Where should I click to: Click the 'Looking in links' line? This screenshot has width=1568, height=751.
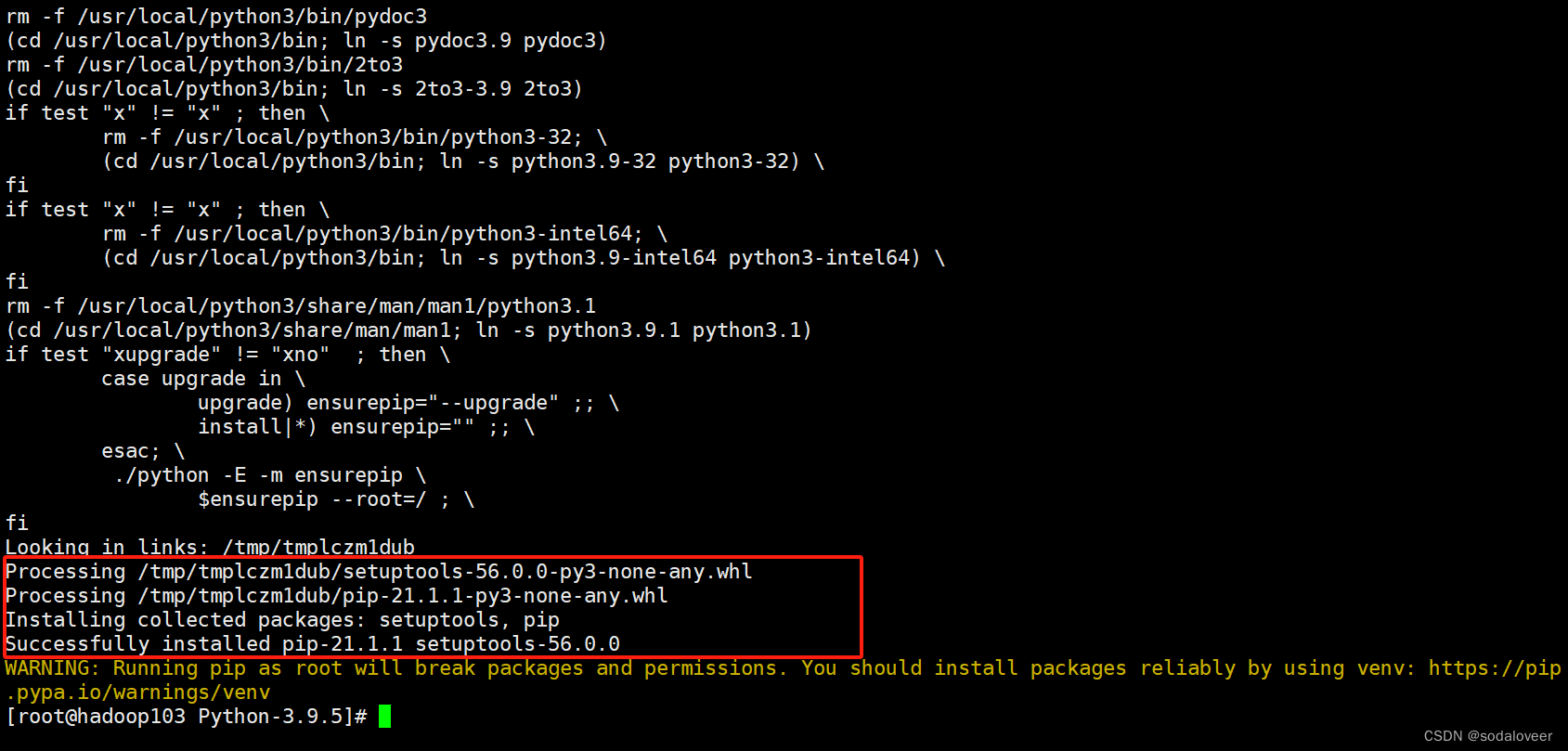pyautogui.click(x=210, y=547)
